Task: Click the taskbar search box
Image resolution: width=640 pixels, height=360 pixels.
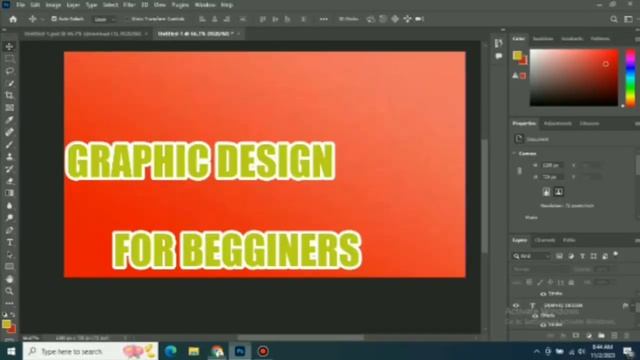Action: tap(91, 351)
